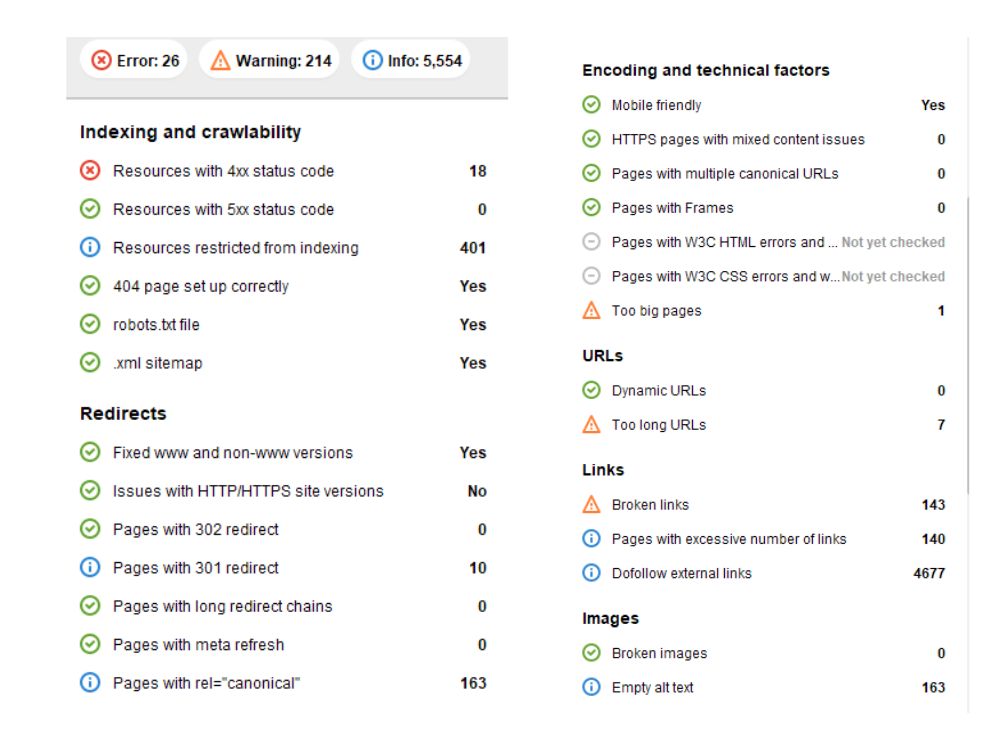Screen dimensions: 1000x750
Task: Open Pages with W3C CSS errors item
Action: [x=763, y=276]
